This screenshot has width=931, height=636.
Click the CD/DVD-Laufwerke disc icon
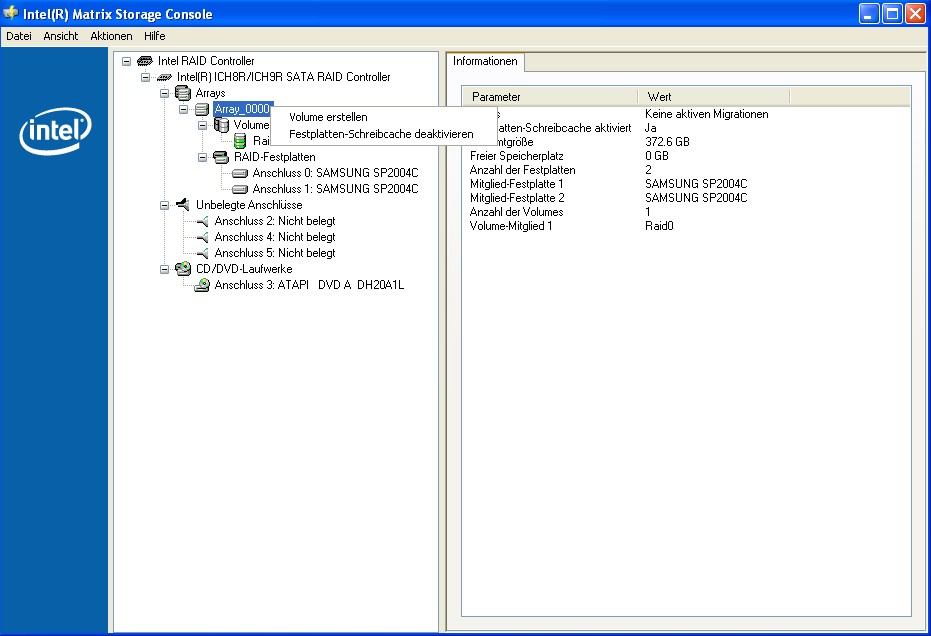pos(183,268)
